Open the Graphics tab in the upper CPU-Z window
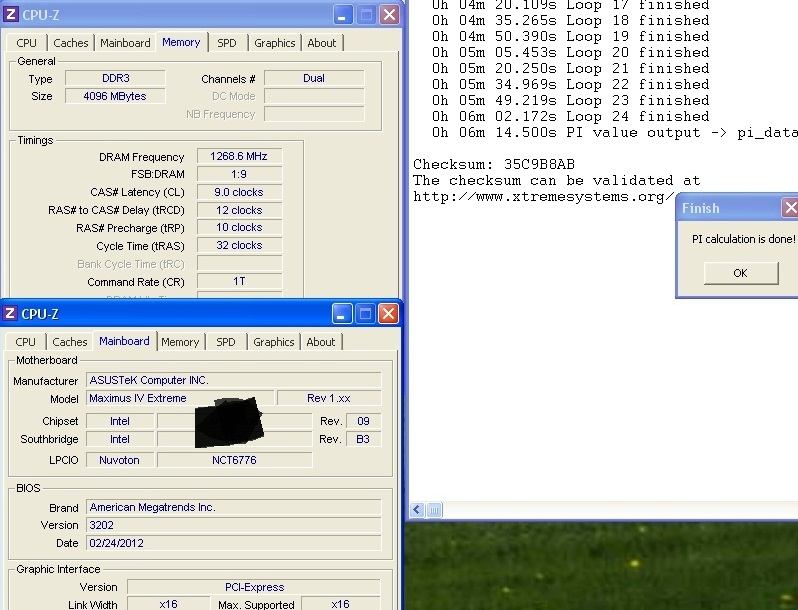Viewport: 798px width, 610px height. click(275, 43)
